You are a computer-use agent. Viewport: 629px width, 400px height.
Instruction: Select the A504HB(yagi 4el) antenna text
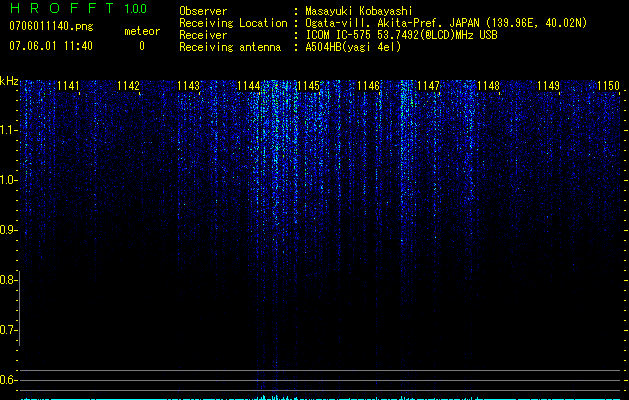point(353,47)
